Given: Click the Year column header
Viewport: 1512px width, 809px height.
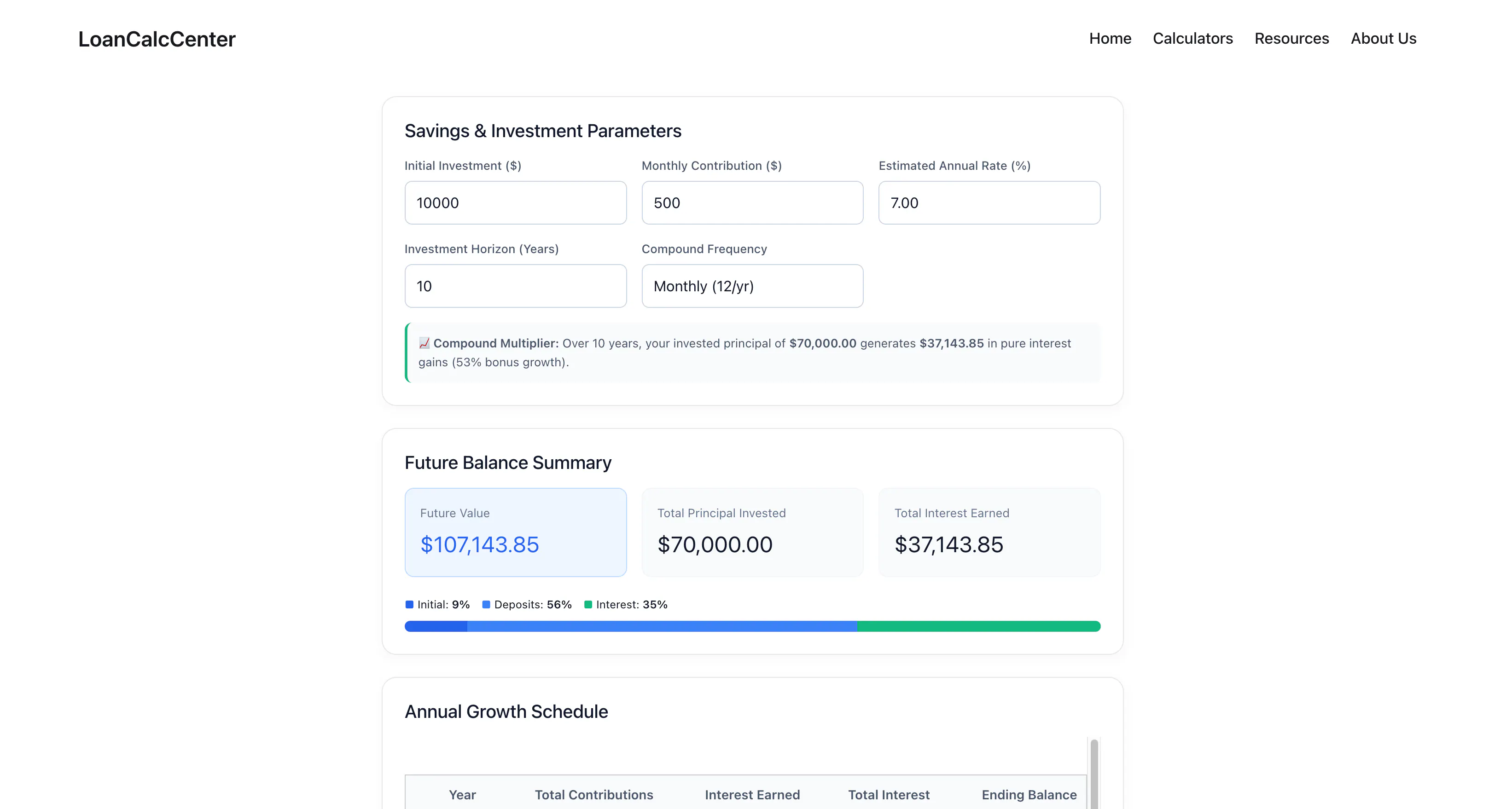Looking at the screenshot, I should point(463,795).
